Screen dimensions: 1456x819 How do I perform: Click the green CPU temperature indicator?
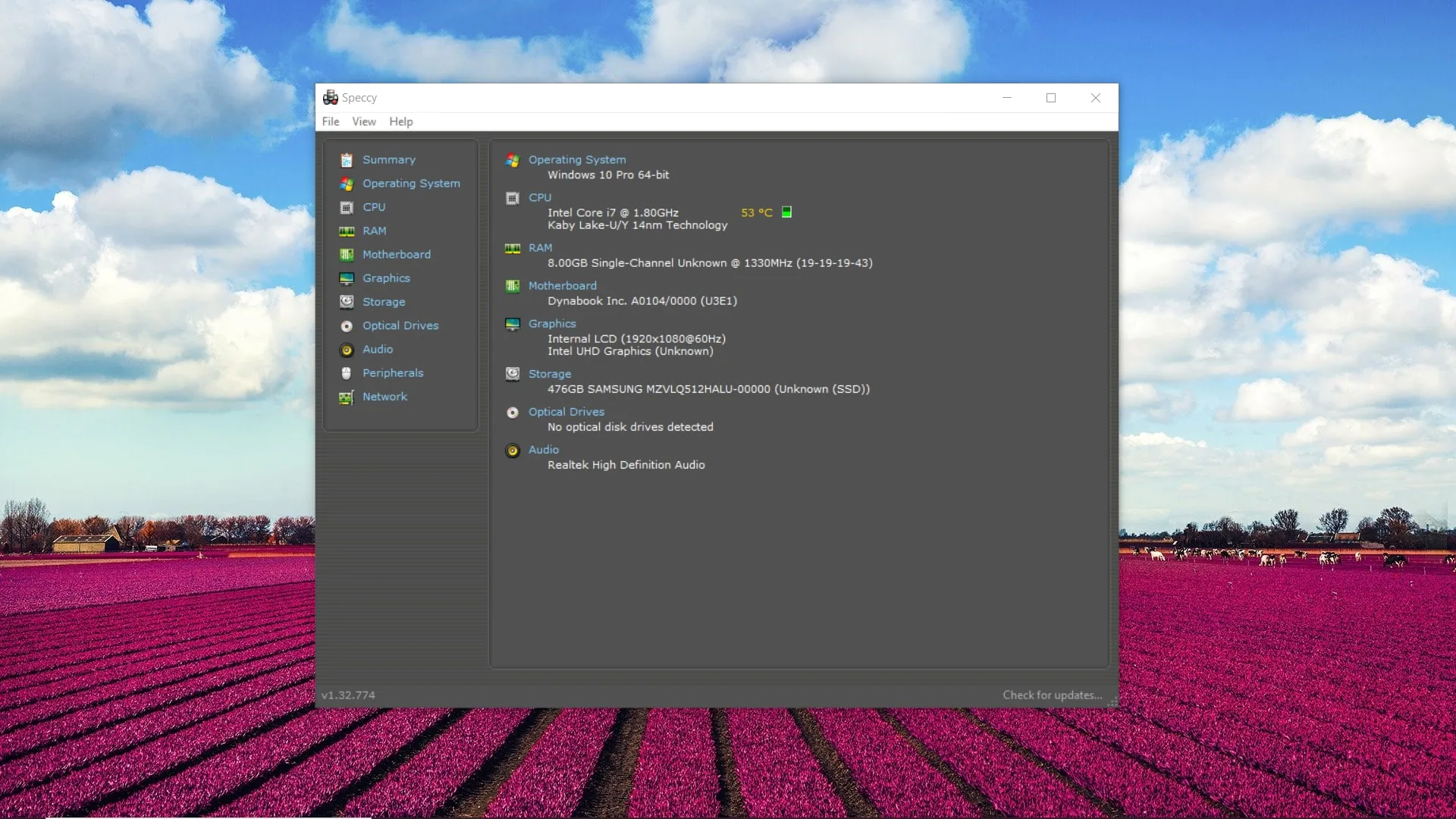(x=787, y=212)
